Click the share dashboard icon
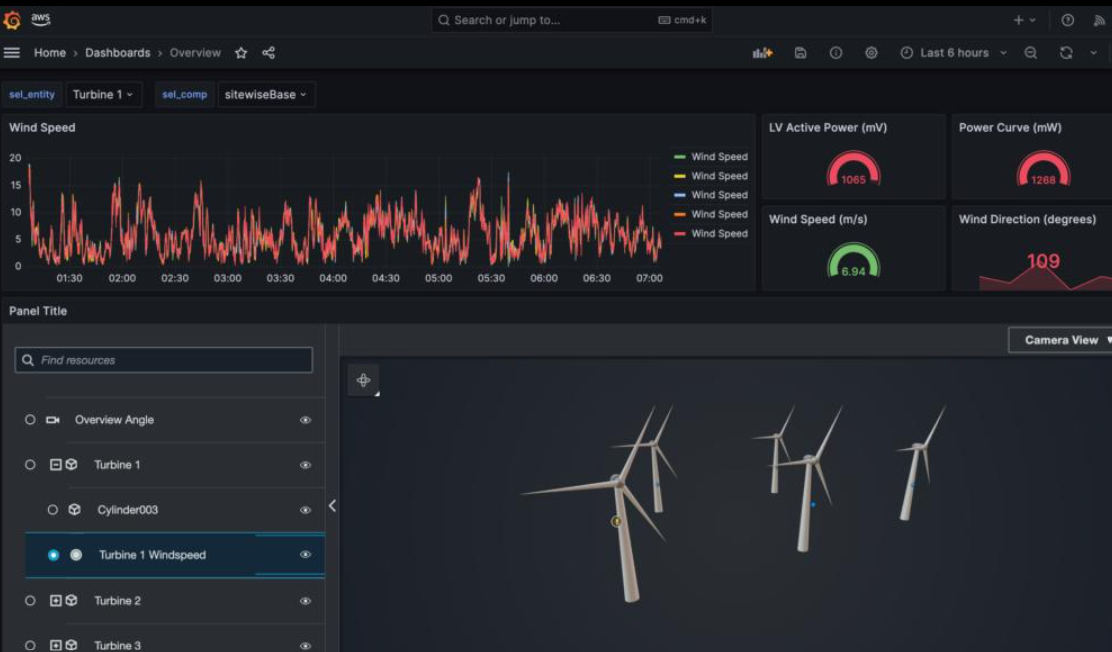1112x652 pixels. (269, 53)
